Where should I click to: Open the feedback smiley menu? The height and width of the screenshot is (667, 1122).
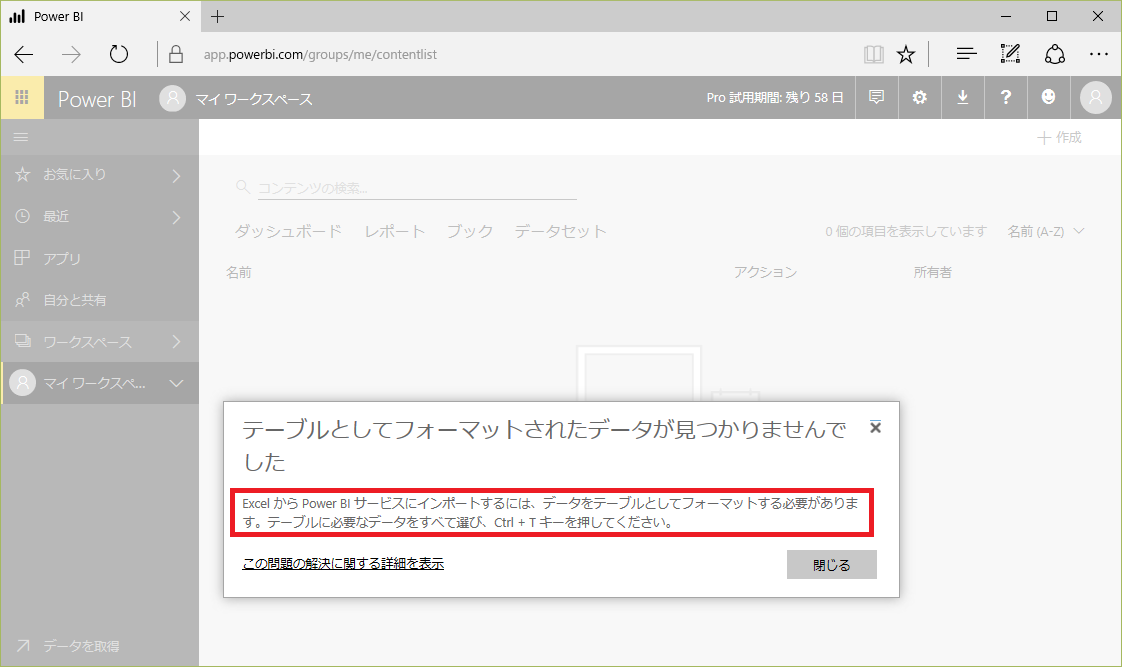click(1048, 97)
